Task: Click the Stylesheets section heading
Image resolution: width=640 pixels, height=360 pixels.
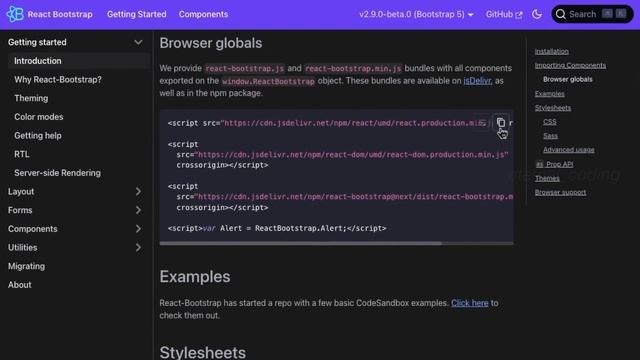Action: pos(202,352)
